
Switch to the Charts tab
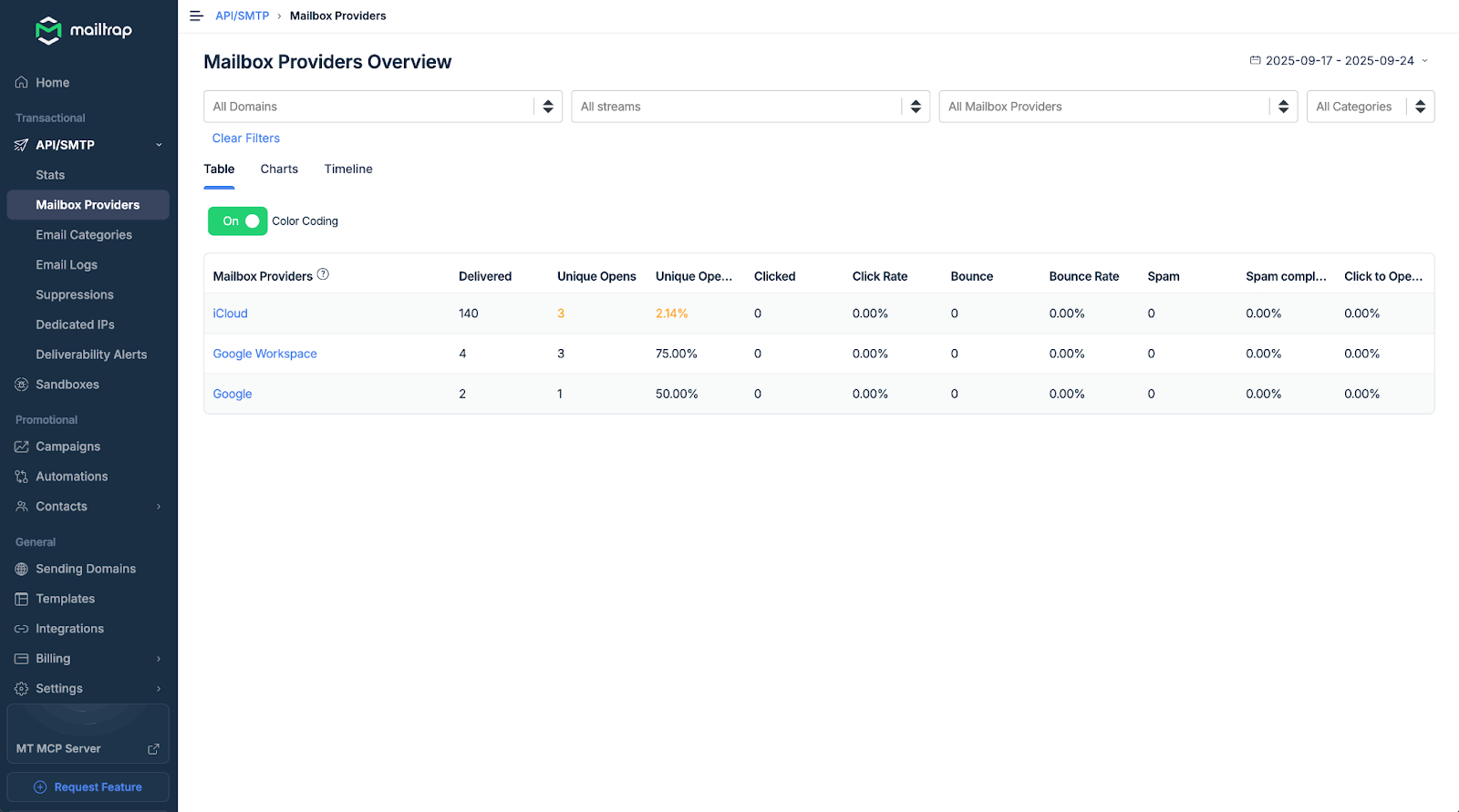point(279,170)
